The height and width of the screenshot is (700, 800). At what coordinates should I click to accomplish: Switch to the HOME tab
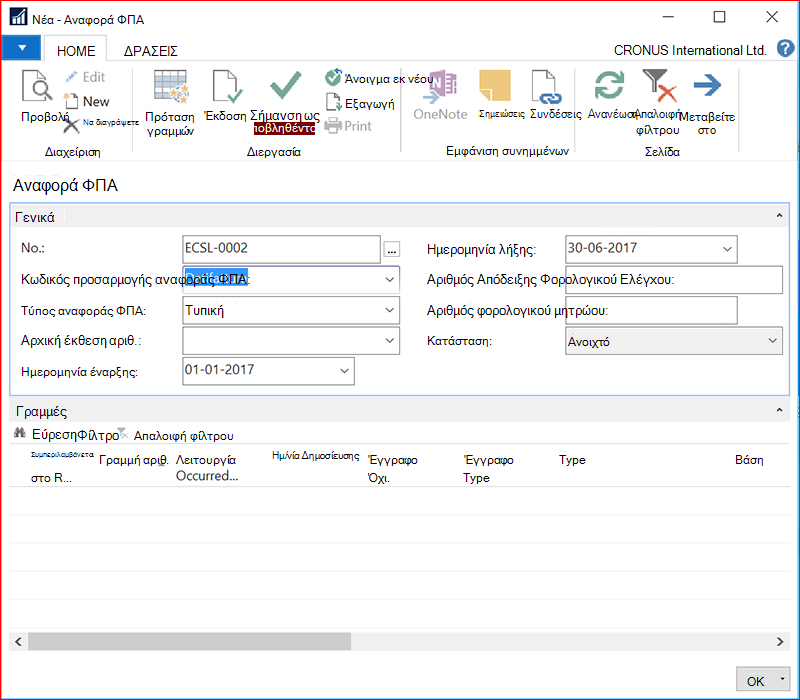pyautogui.click(x=76, y=51)
